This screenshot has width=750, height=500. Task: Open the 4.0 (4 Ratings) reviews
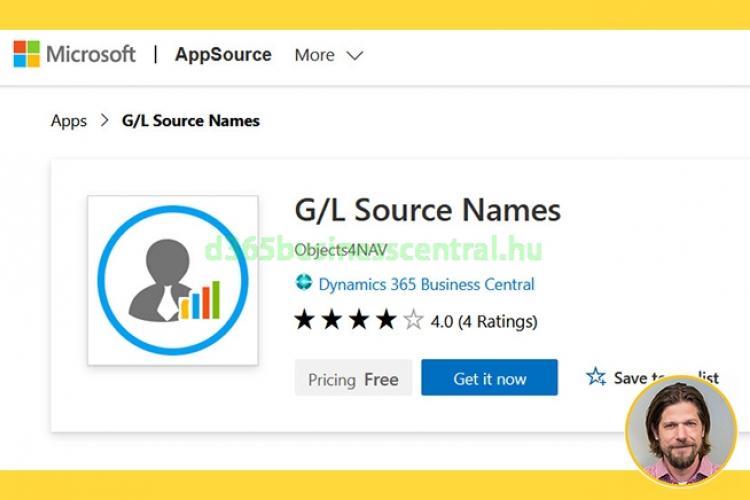[483, 321]
